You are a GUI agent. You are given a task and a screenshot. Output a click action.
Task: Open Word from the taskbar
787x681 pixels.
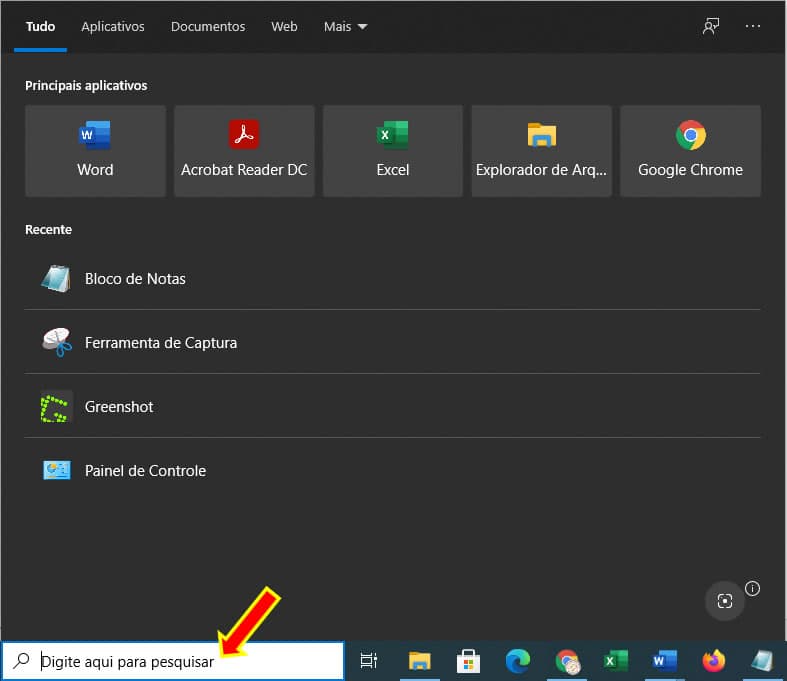pos(665,661)
